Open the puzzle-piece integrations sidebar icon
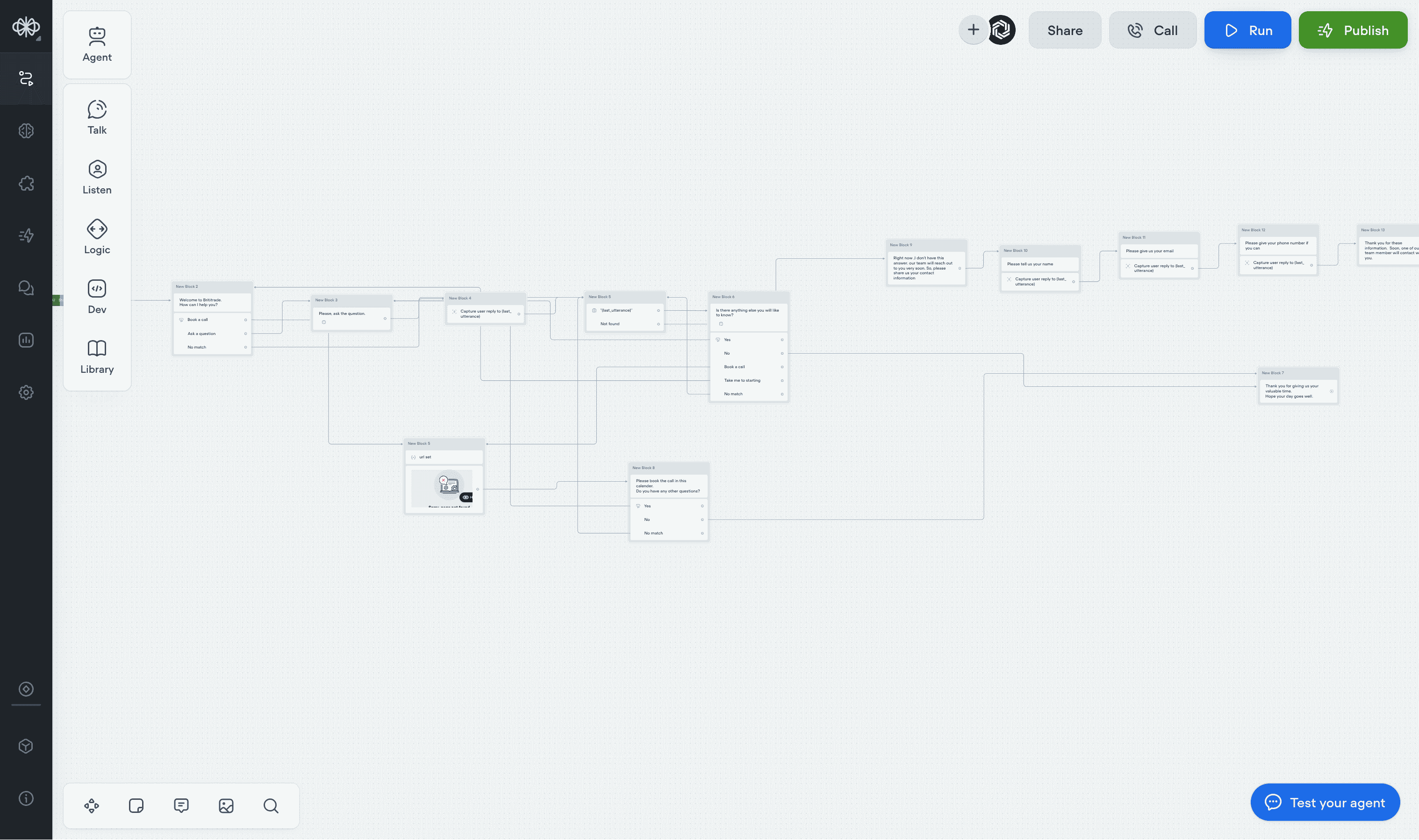The height and width of the screenshot is (840, 1419). (26, 184)
